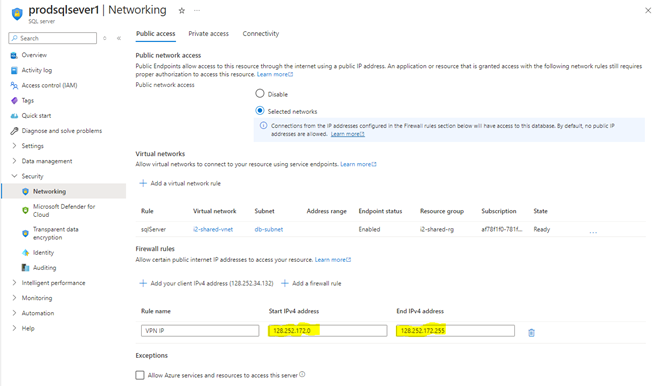Open the Identity page

[x=43, y=253]
